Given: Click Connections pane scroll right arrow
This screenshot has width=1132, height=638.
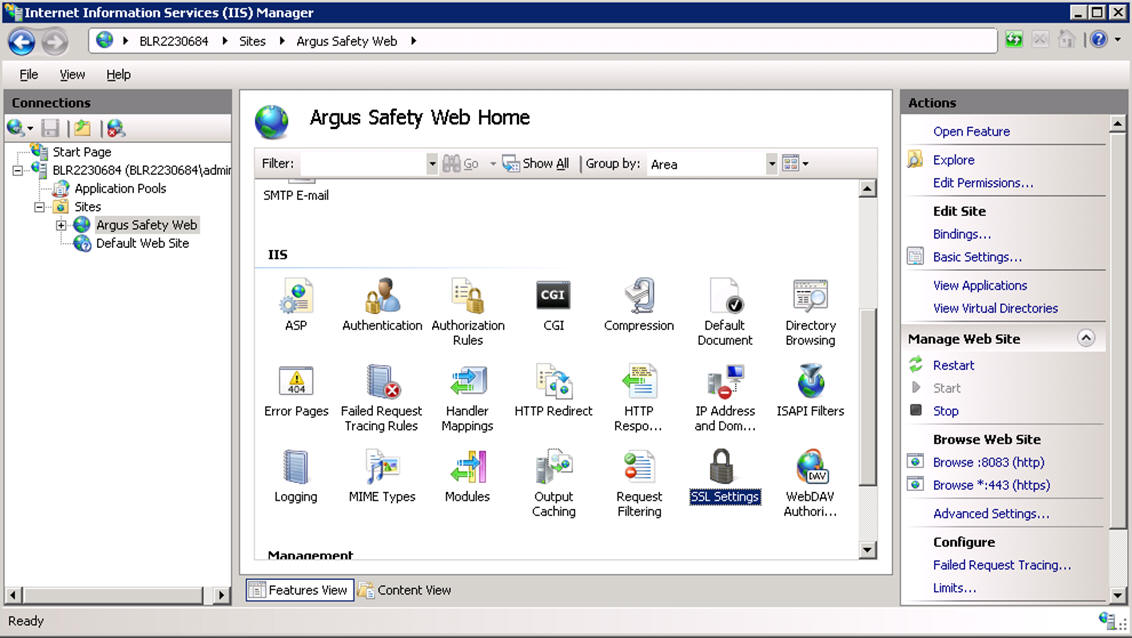Looking at the screenshot, I should pos(222,595).
